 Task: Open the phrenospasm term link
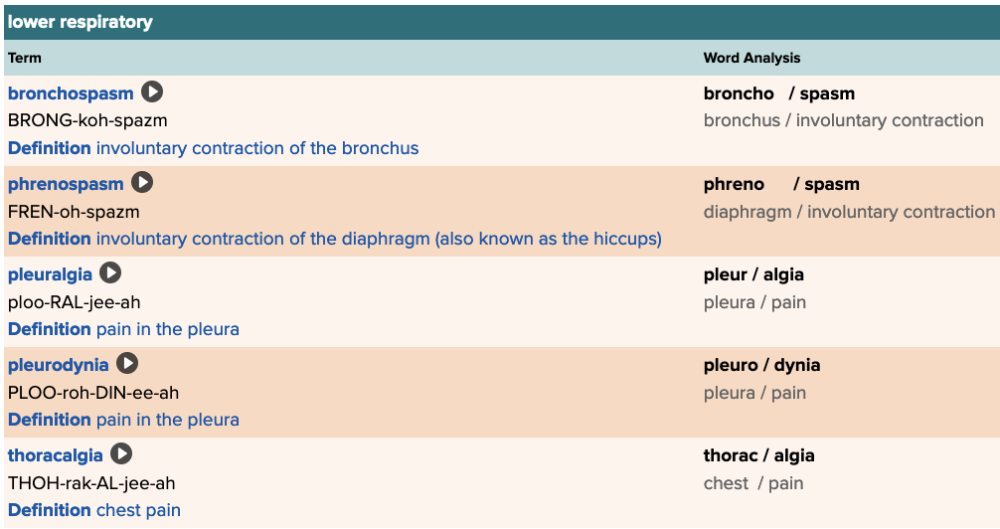click(66, 184)
